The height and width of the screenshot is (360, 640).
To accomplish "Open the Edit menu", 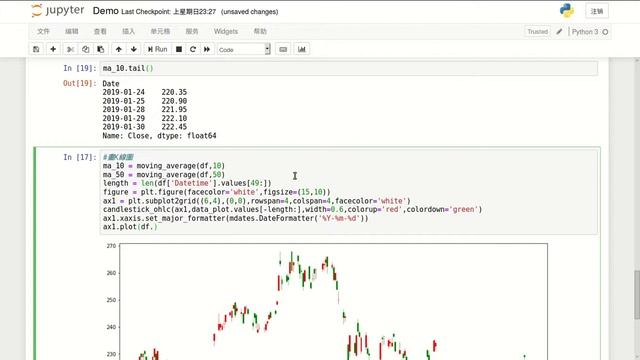I will point(72,31).
